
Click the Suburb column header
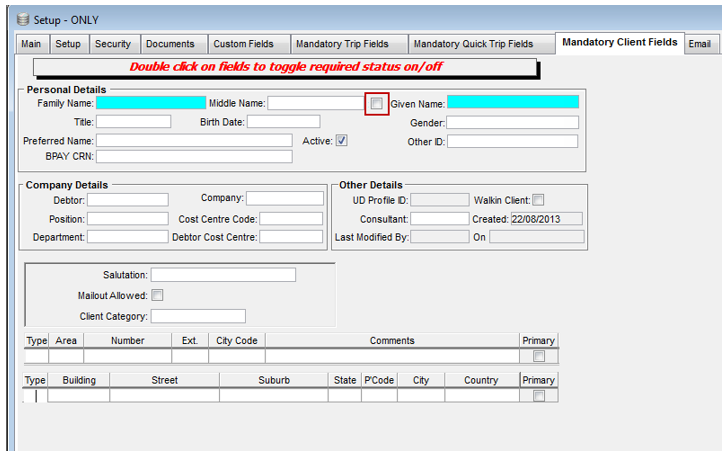(274, 380)
